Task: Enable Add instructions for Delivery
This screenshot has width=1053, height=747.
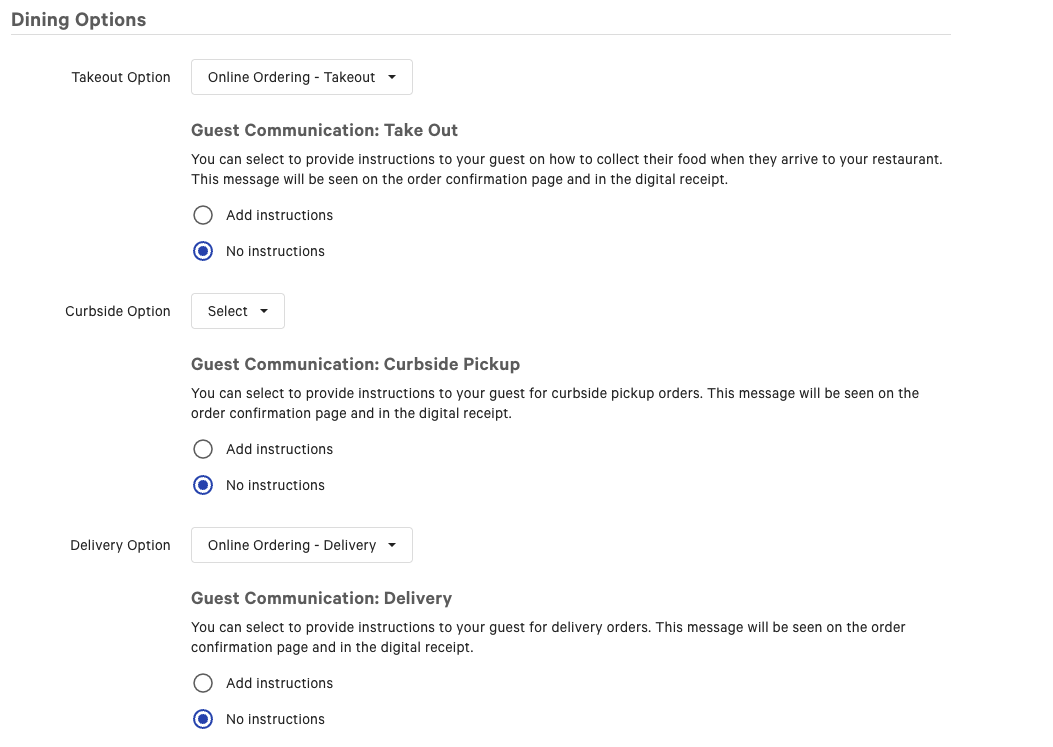Action: tap(203, 683)
